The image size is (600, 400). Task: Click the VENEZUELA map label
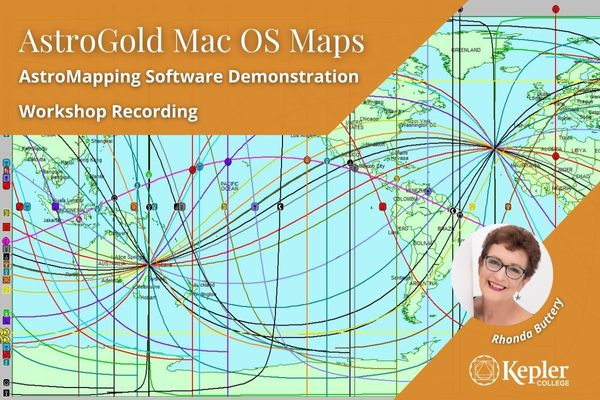[419, 190]
